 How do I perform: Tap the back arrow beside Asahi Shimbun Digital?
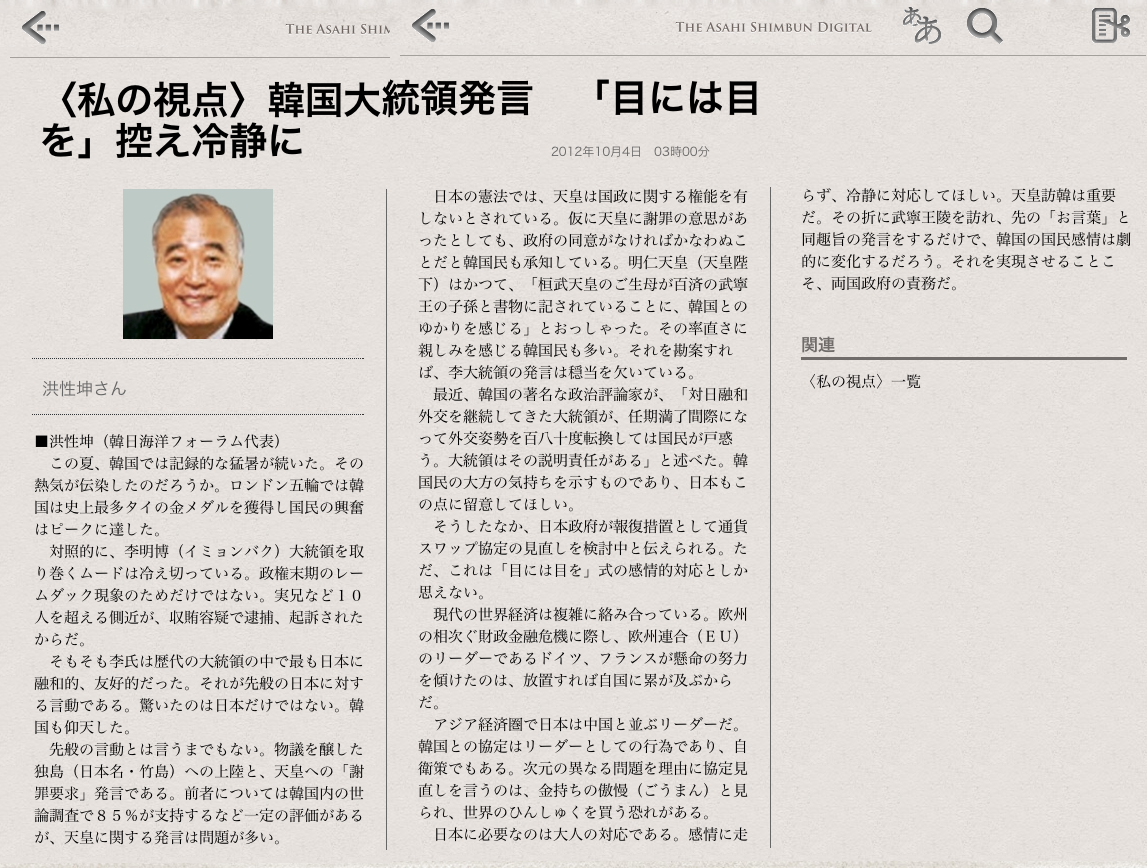431,26
